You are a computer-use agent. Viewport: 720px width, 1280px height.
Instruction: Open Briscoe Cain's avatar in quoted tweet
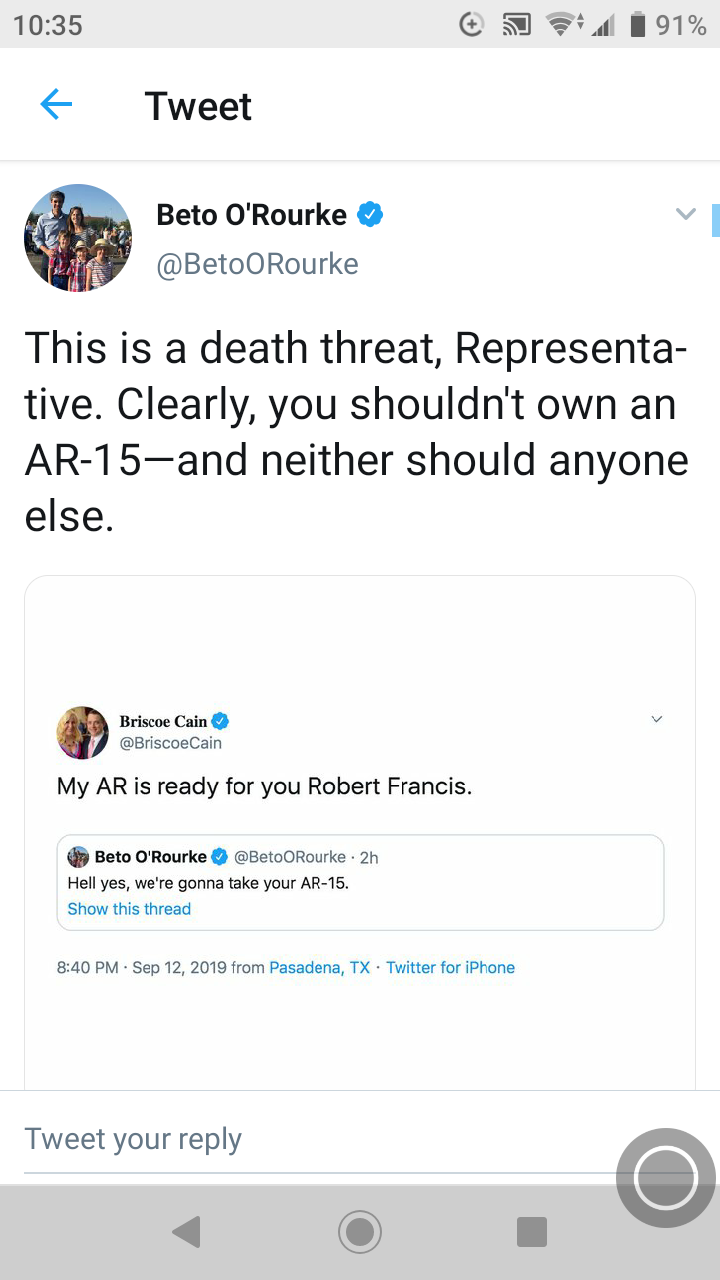(82, 732)
